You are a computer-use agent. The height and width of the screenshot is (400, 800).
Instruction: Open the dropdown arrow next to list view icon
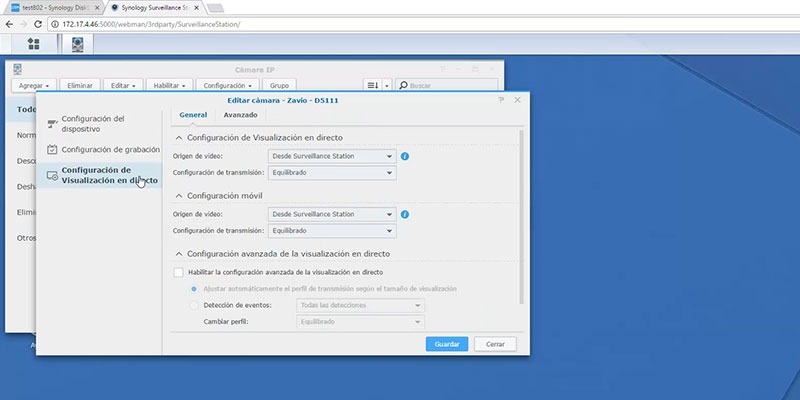pyautogui.click(x=387, y=86)
